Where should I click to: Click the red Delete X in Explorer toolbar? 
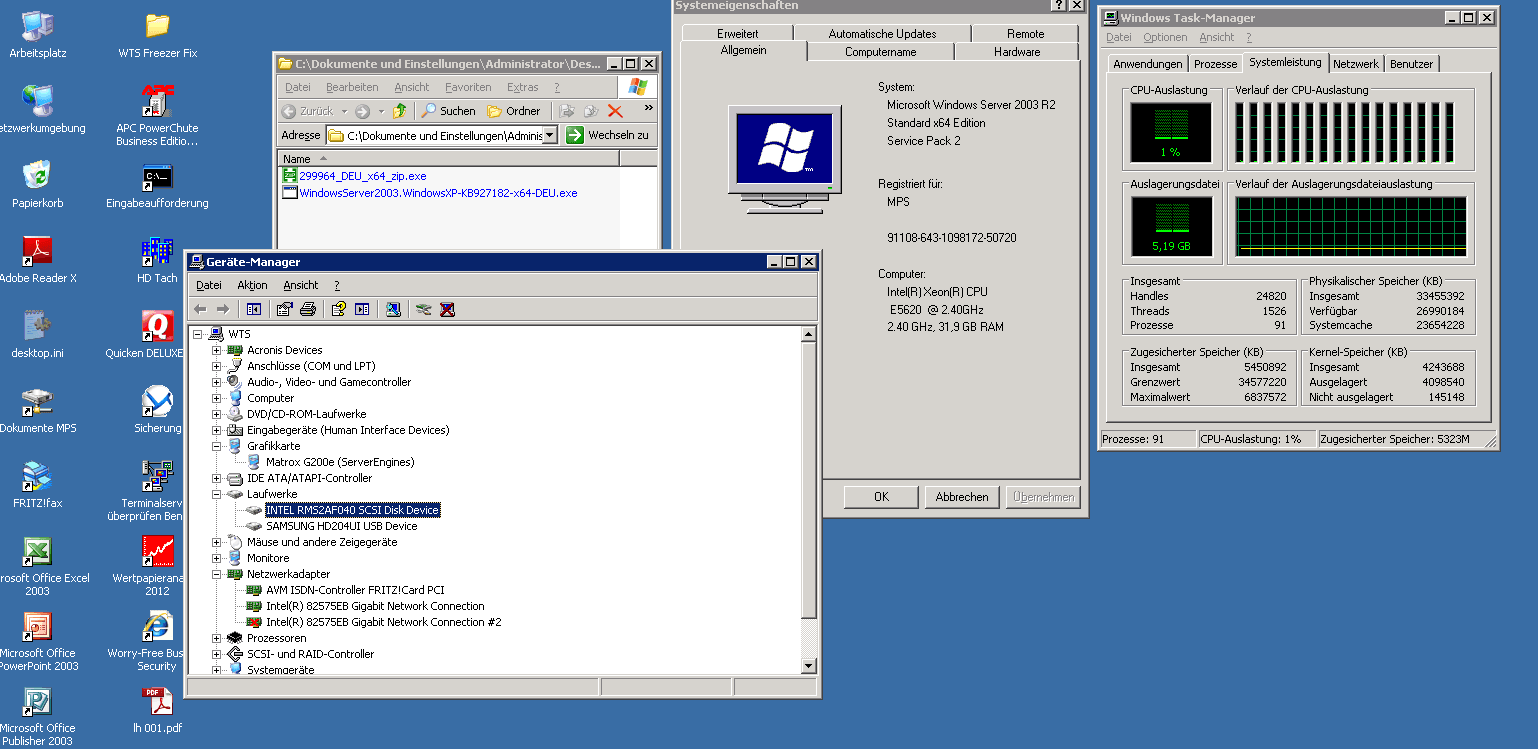coord(615,111)
